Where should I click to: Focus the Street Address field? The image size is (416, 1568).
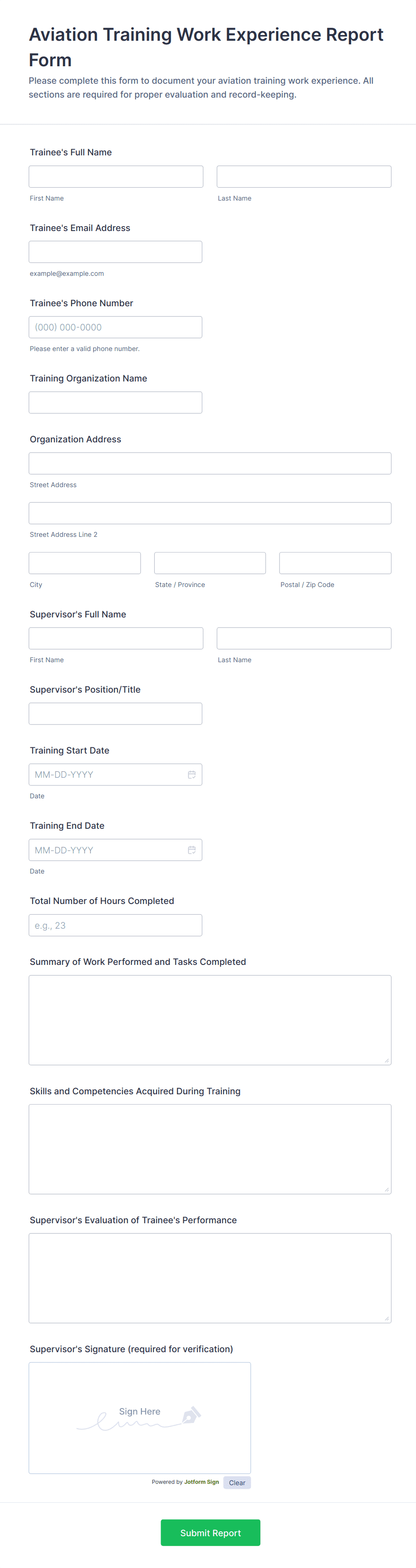tap(209, 463)
